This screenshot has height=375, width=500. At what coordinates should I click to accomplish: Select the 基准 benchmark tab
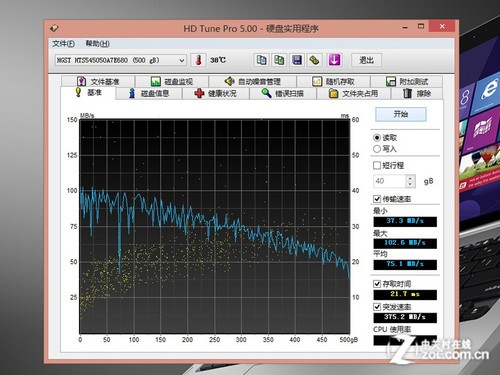88,93
